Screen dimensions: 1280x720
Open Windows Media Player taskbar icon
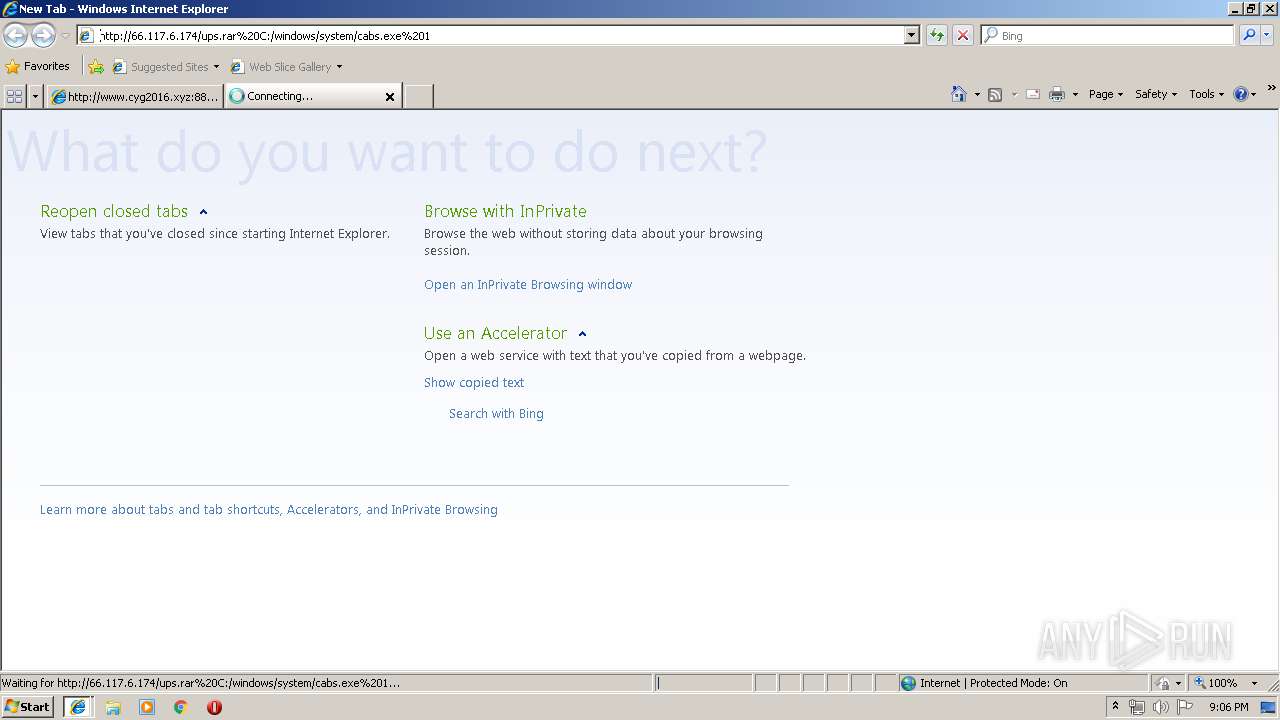(x=147, y=707)
